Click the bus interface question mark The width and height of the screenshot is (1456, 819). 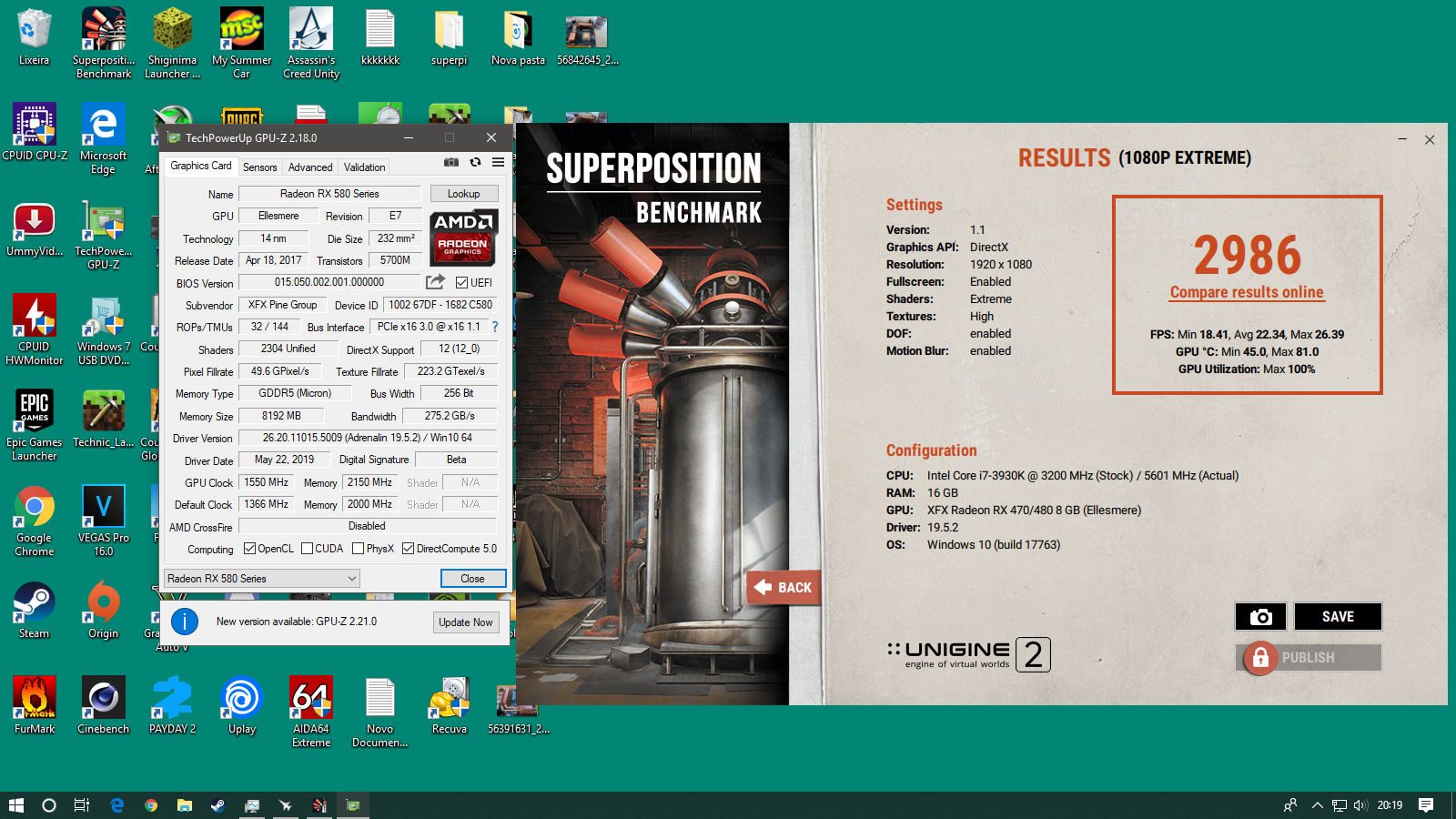pyautogui.click(x=495, y=327)
